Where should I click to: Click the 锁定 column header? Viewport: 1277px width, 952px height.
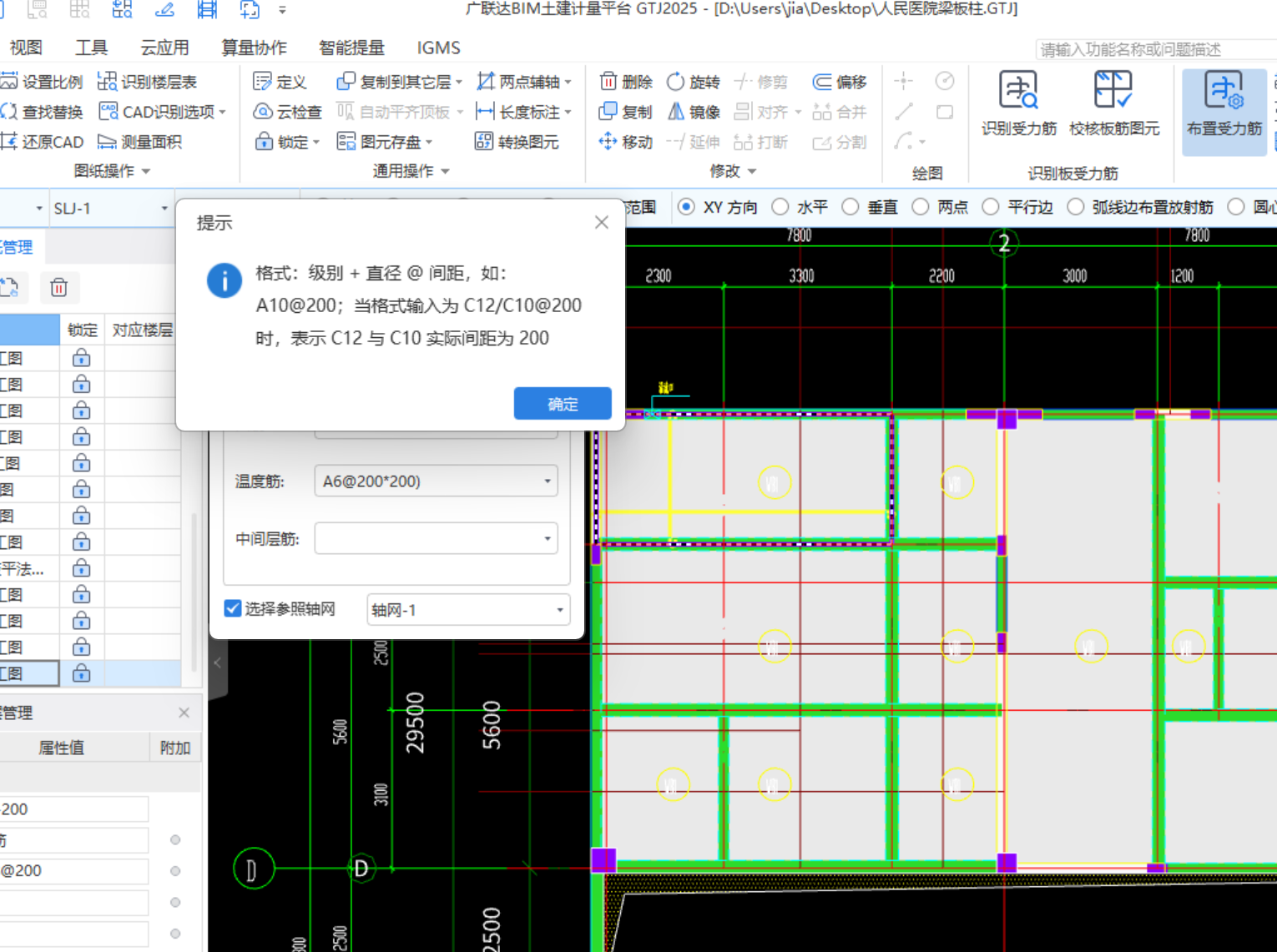[x=82, y=330]
